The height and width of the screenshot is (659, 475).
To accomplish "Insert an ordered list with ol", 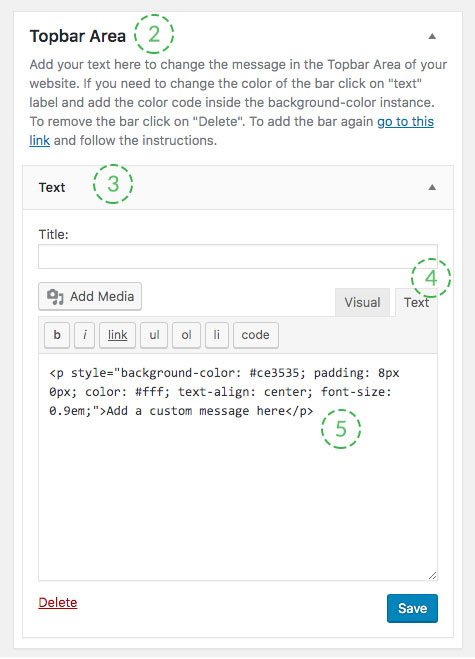I will click(186, 335).
